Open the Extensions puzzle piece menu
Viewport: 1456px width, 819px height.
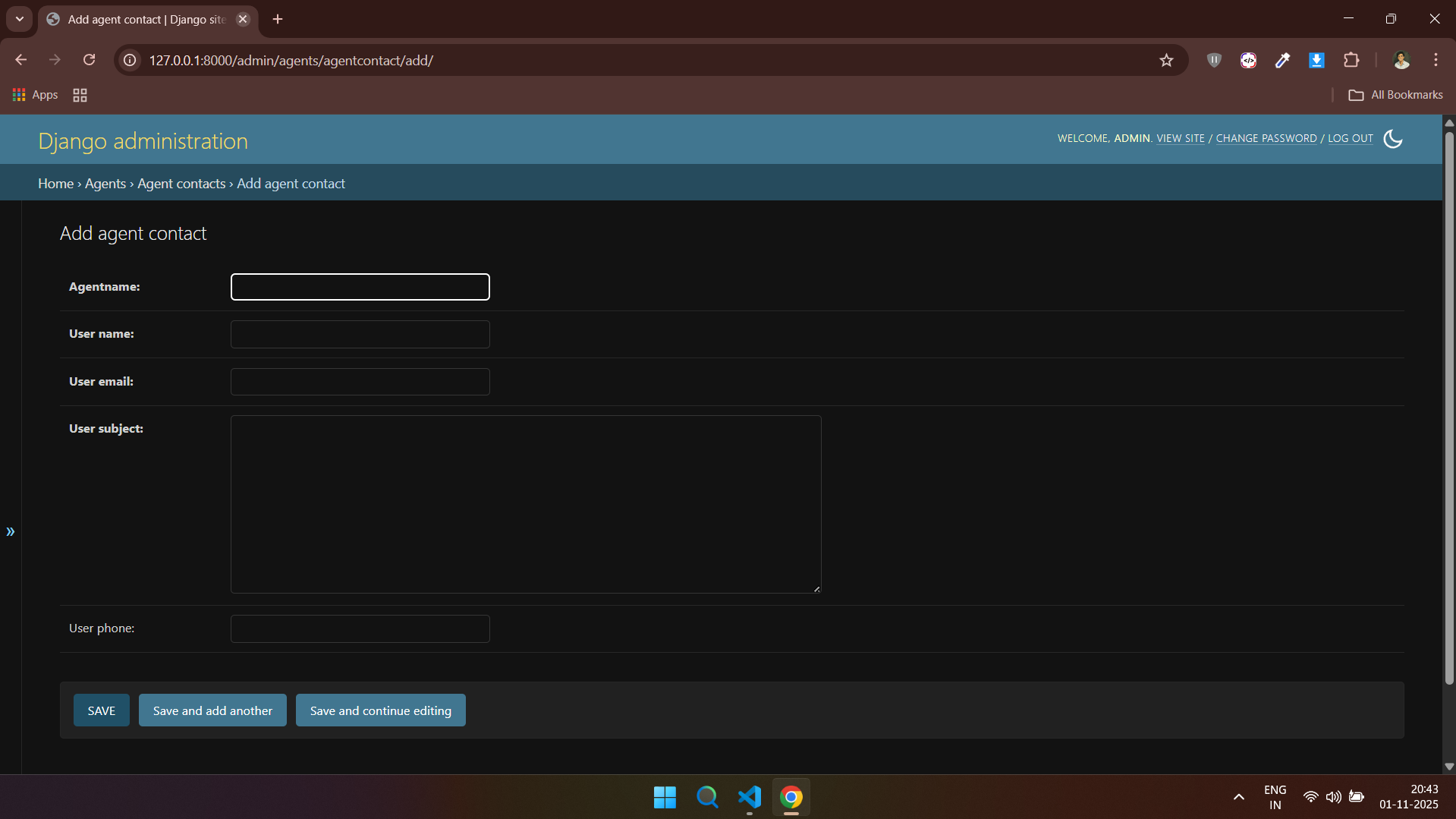pyautogui.click(x=1351, y=60)
